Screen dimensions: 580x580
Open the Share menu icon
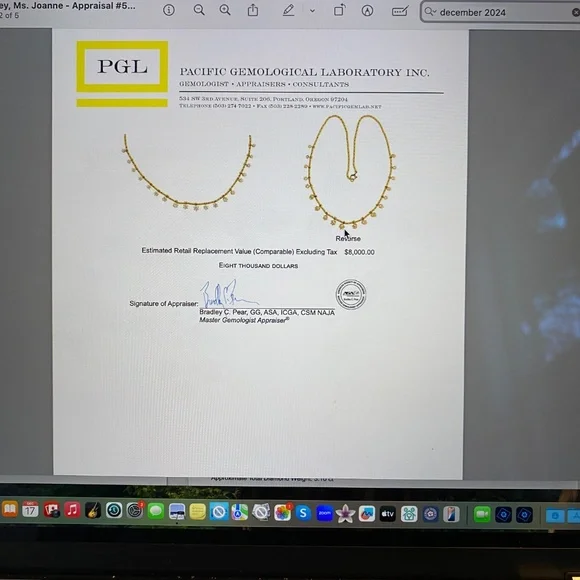[253, 10]
